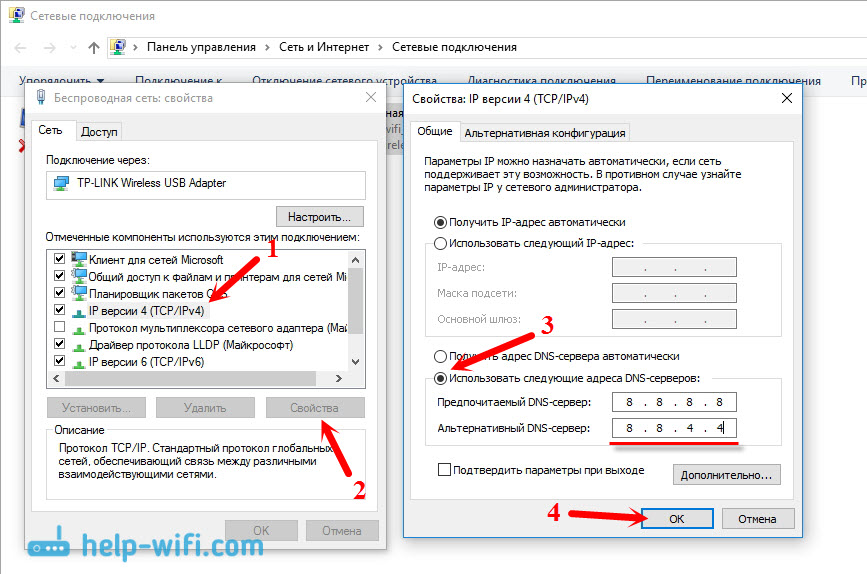Image resolution: width=867 pixels, height=574 pixels.
Task: Check Подтвердить параметры при выходе
Action: [444, 470]
